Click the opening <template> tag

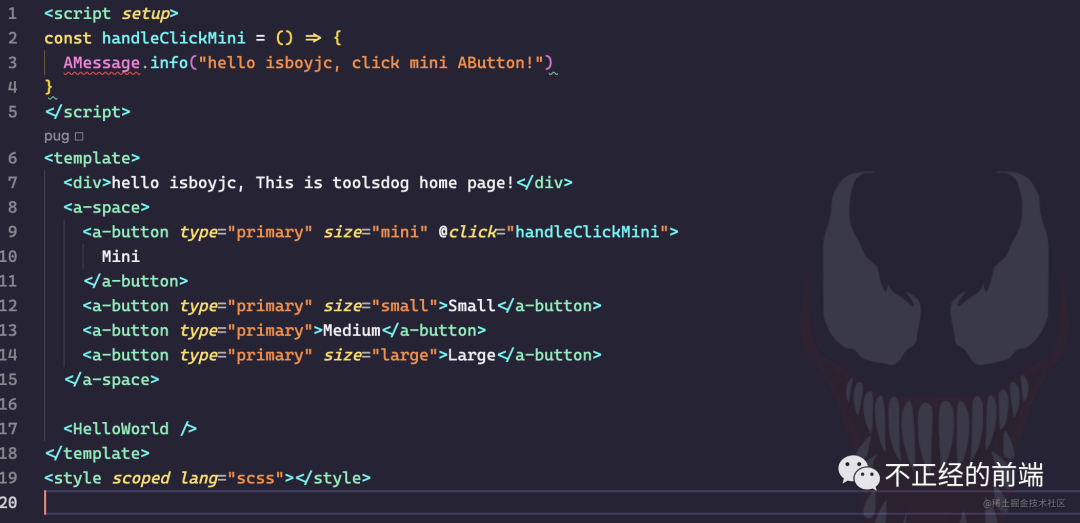click(x=92, y=158)
